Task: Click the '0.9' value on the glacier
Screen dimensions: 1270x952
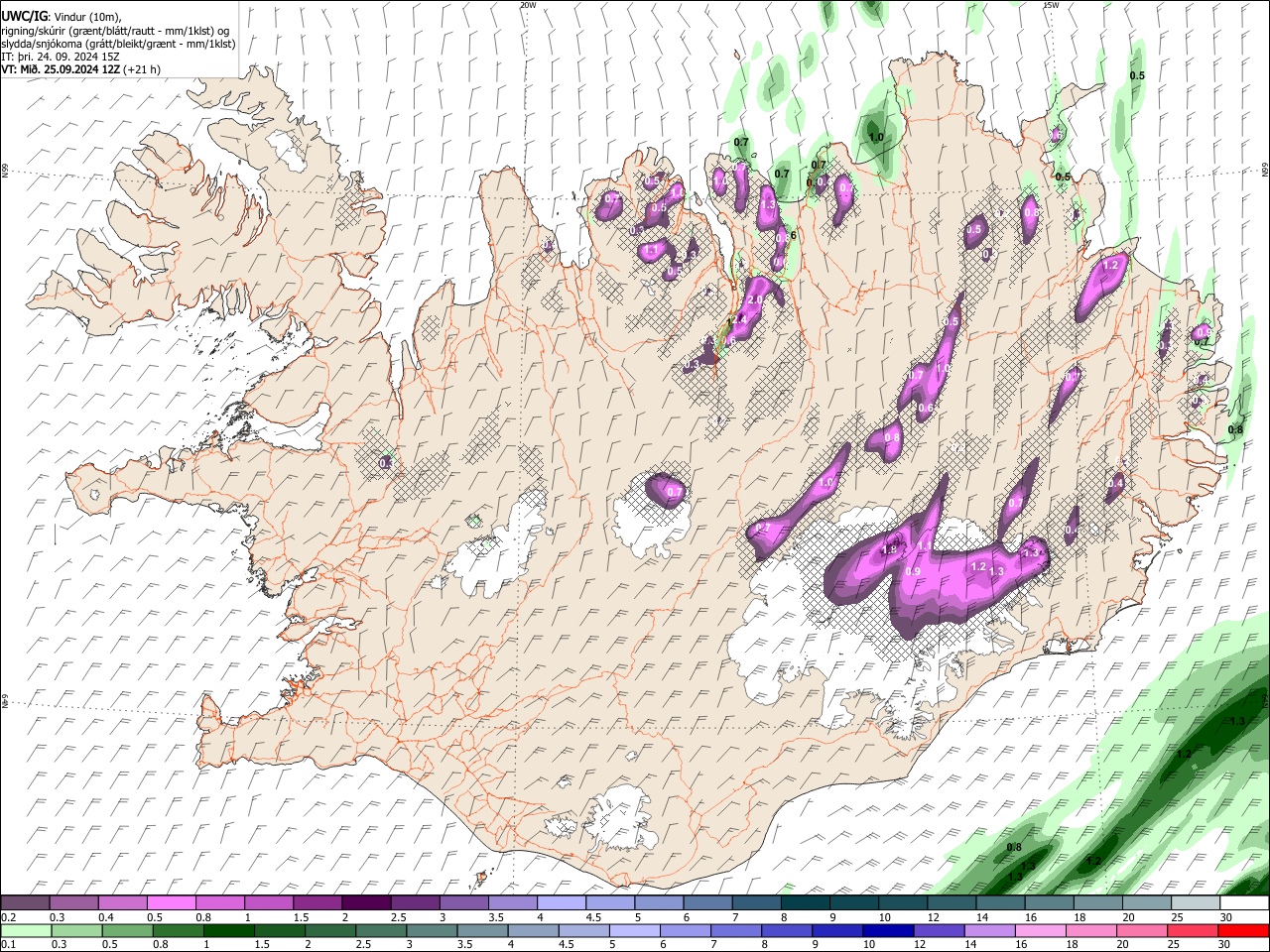Action: click(913, 571)
